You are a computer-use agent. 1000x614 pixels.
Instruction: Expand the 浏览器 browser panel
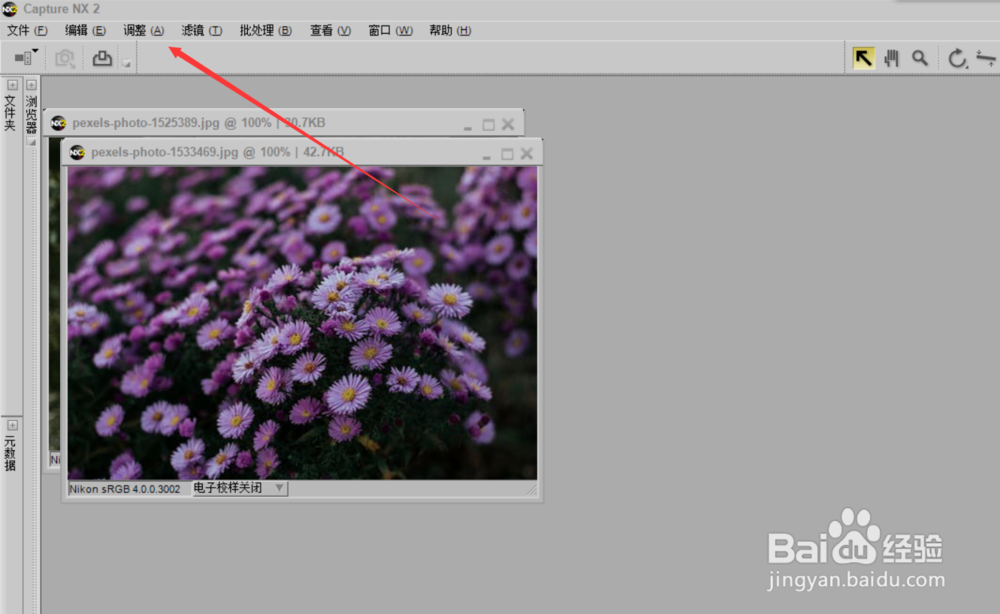coord(31,85)
